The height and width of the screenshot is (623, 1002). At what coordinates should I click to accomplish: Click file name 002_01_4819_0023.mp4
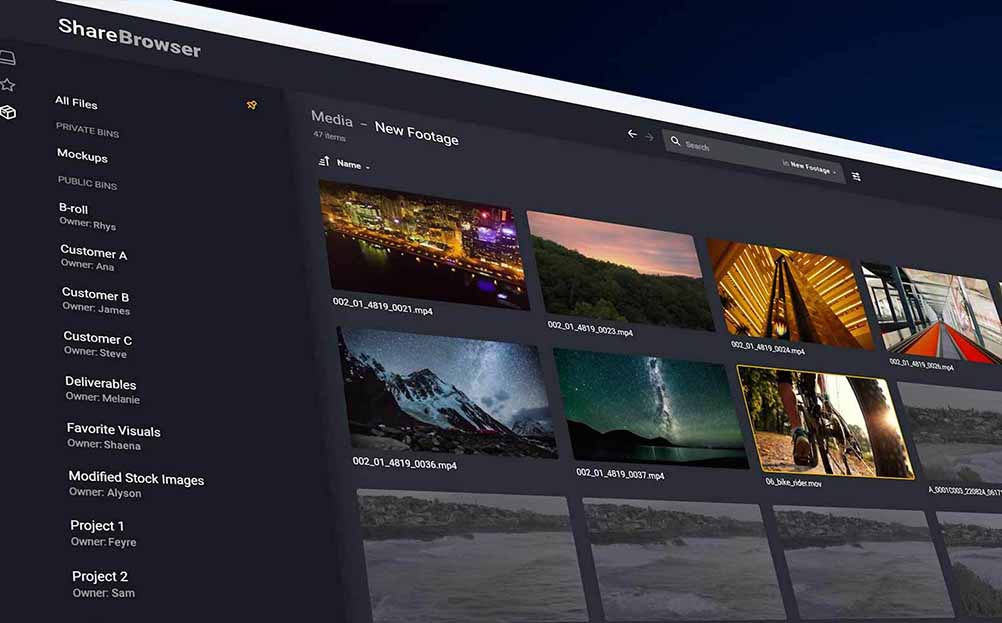[590, 328]
